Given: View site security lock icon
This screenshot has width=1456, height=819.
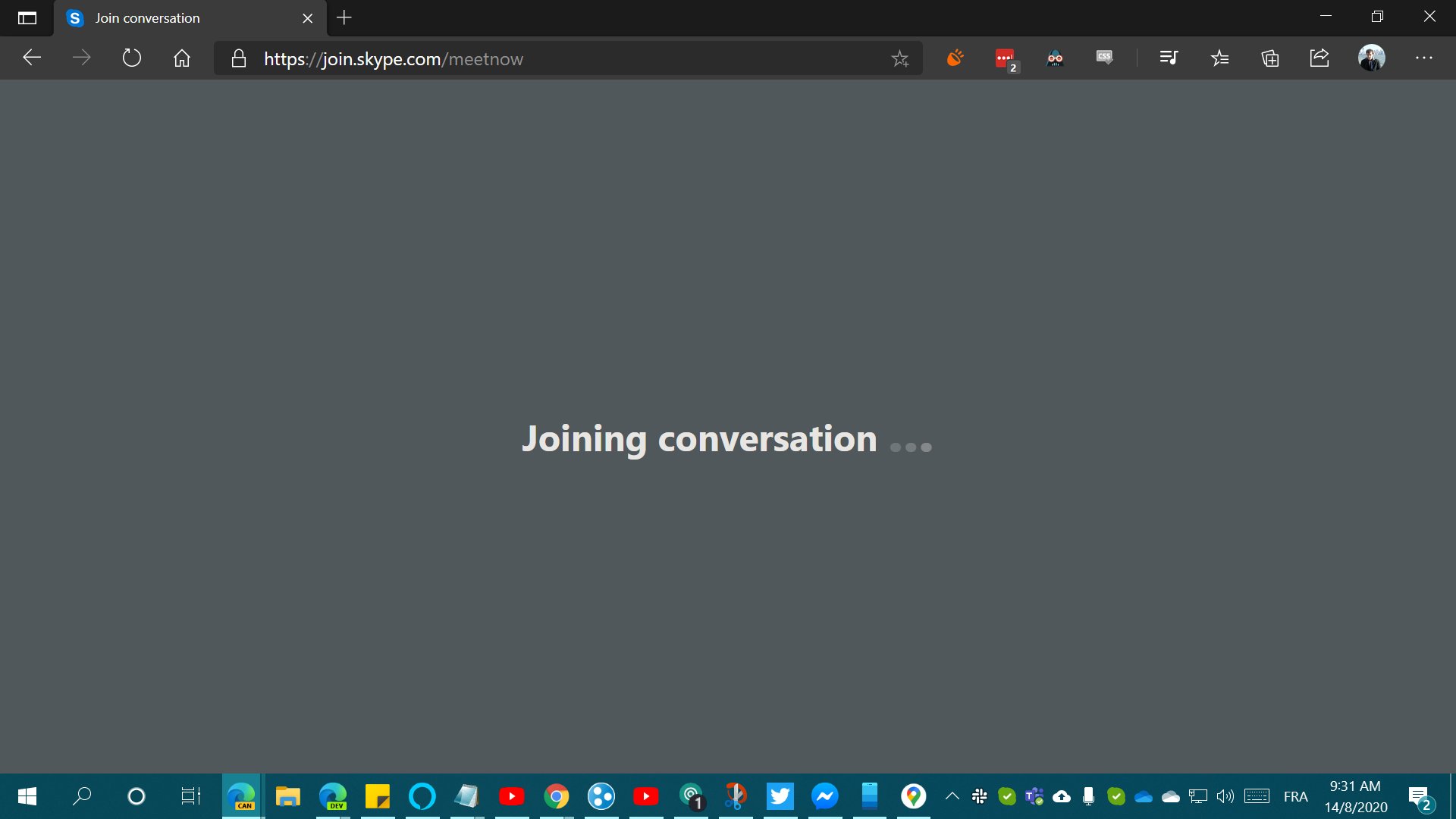Looking at the screenshot, I should (x=239, y=59).
